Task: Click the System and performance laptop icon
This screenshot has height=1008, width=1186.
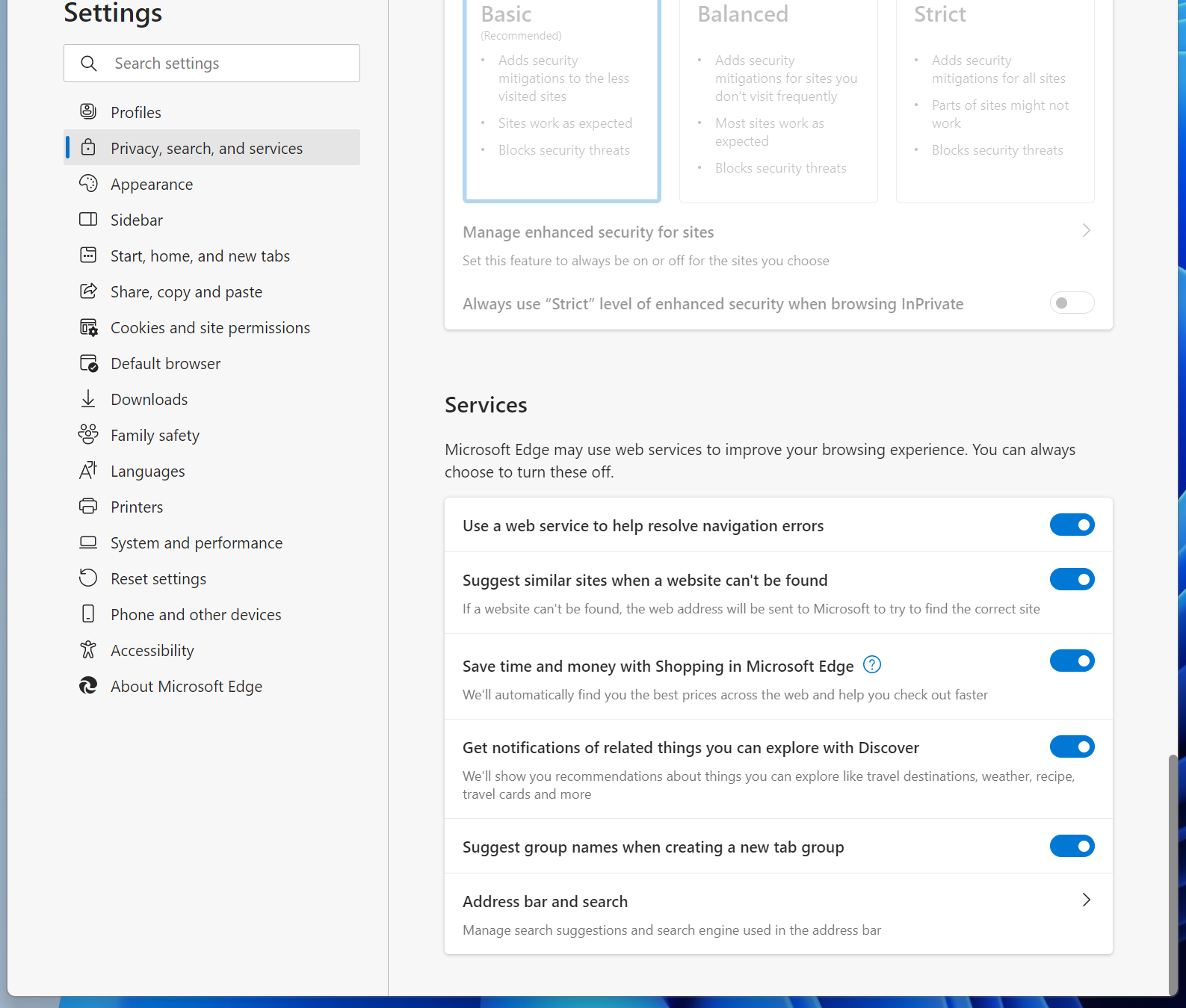Action: pos(88,542)
